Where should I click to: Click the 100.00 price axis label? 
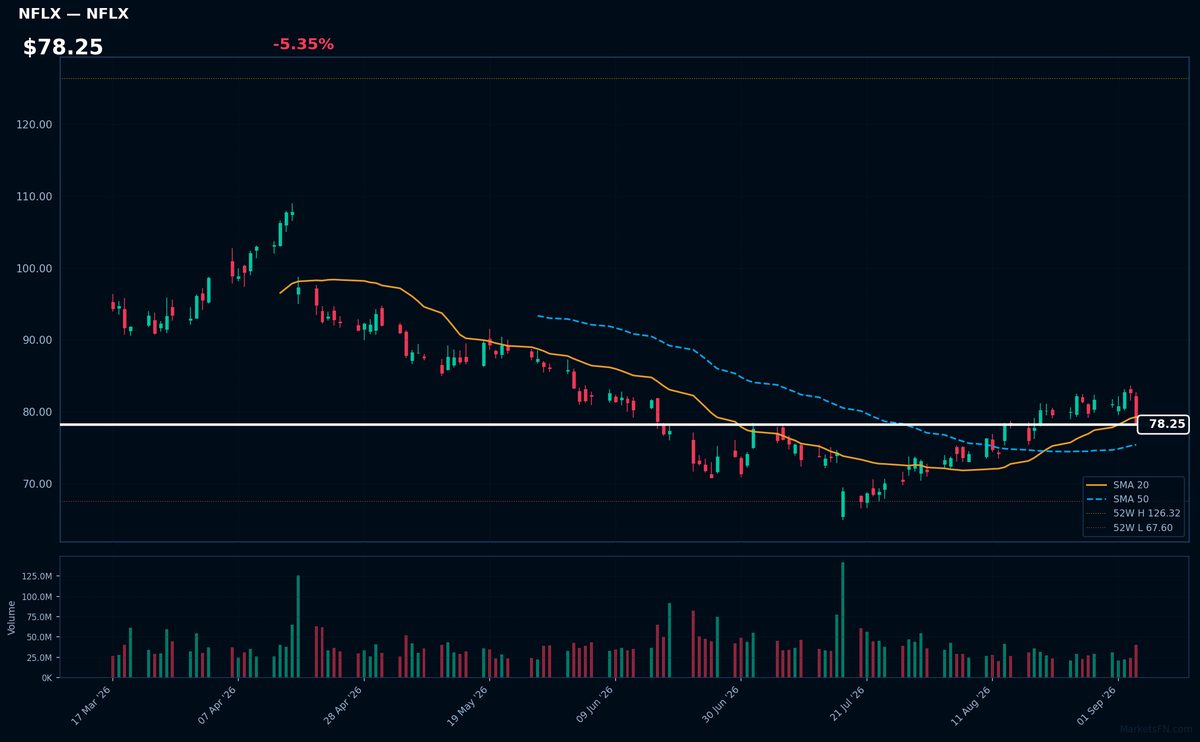pos(35,268)
